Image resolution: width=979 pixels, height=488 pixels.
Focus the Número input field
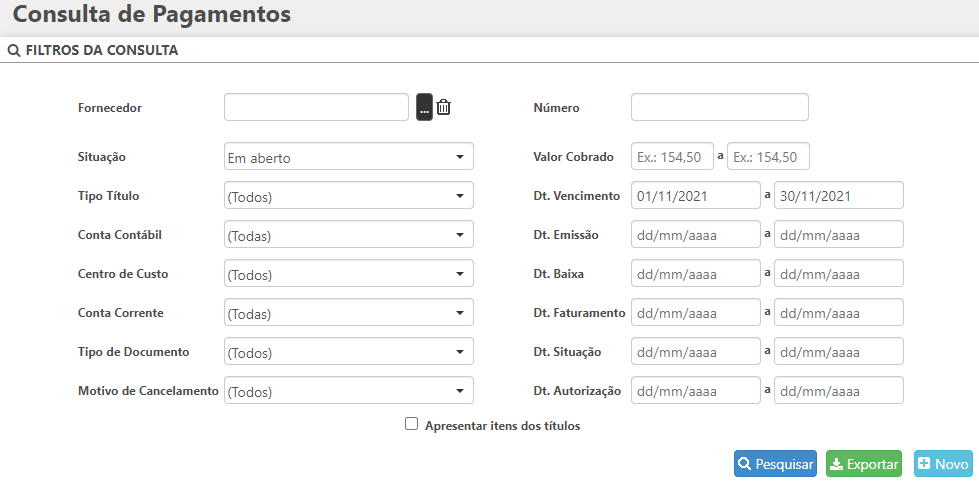719,107
